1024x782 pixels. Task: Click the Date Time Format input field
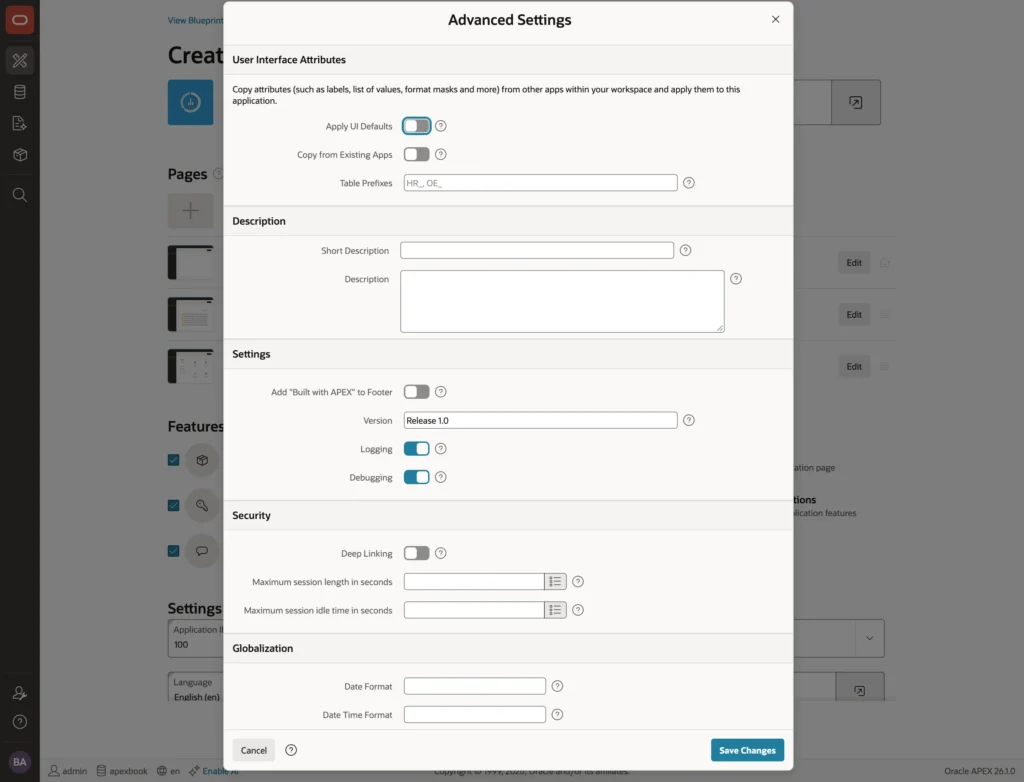(x=475, y=715)
